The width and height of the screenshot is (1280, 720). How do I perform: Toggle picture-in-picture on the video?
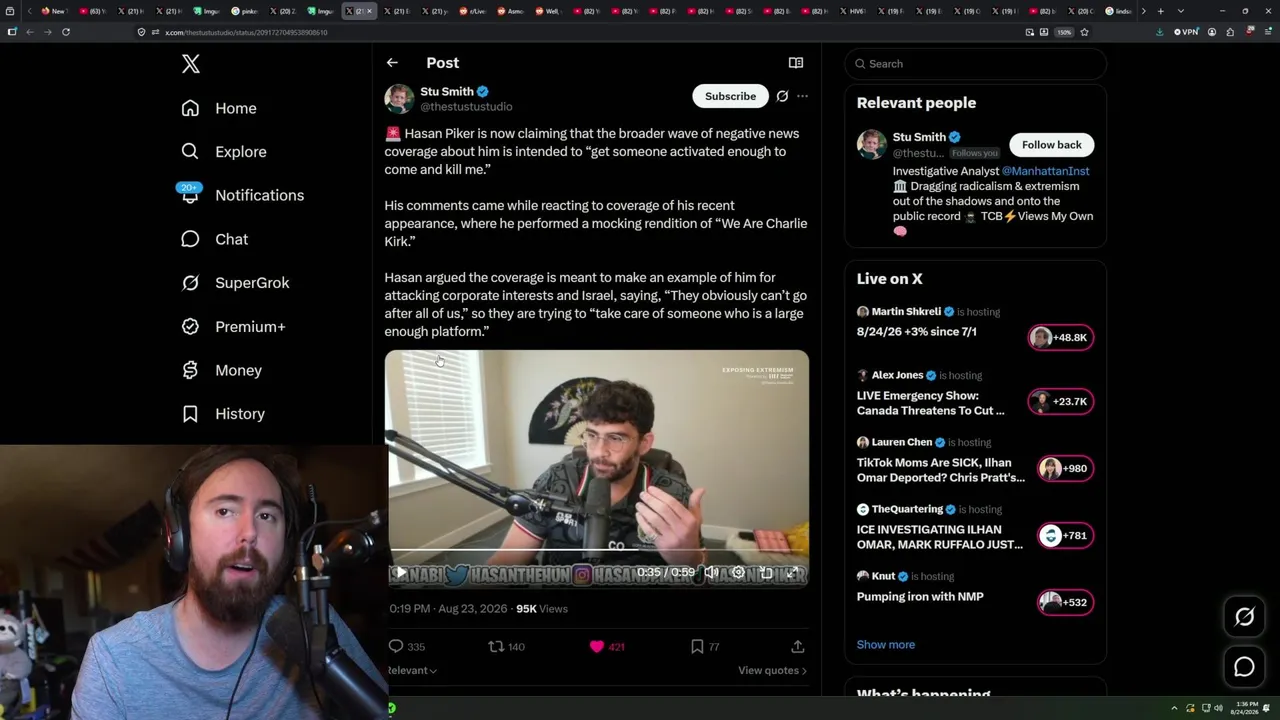pyautogui.click(x=766, y=573)
